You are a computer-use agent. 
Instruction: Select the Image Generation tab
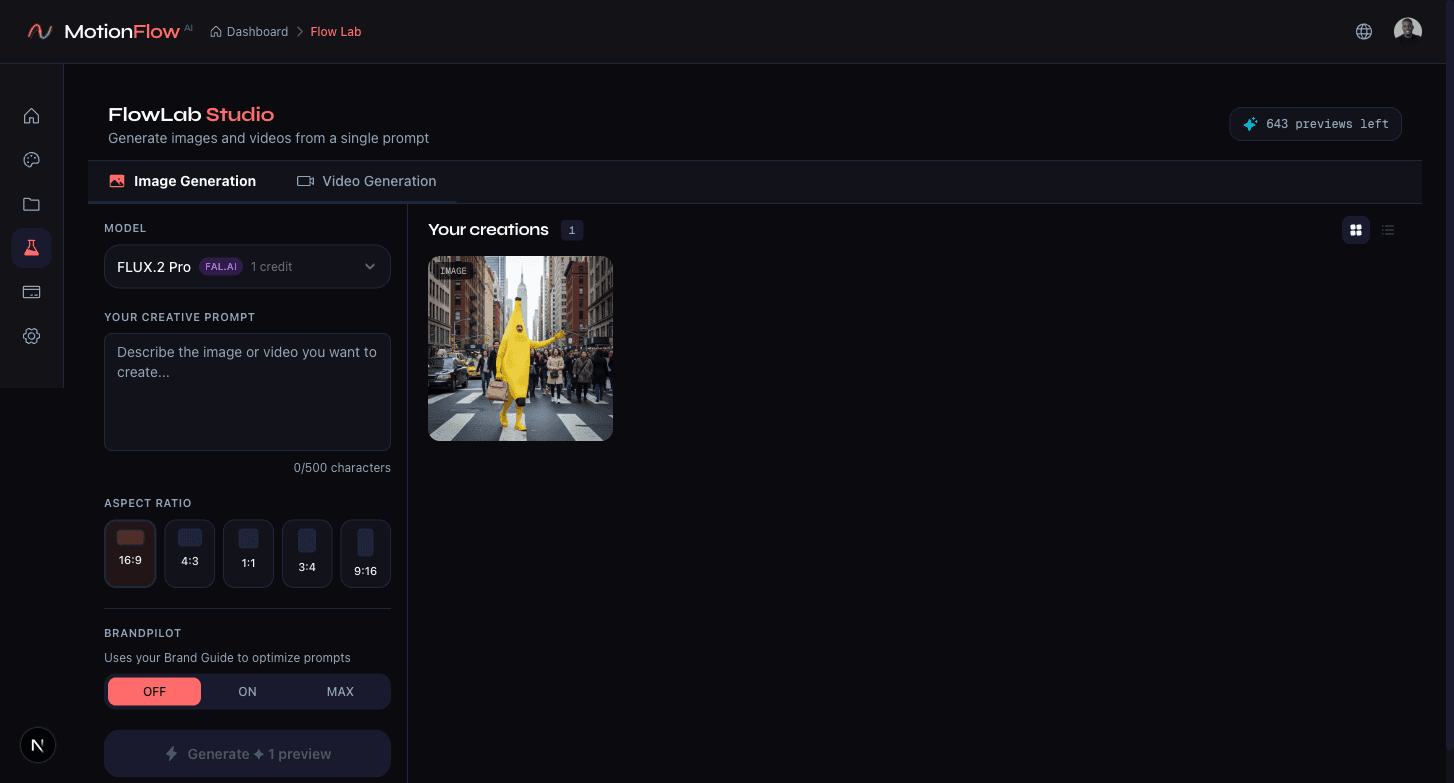[x=182, y=181]
